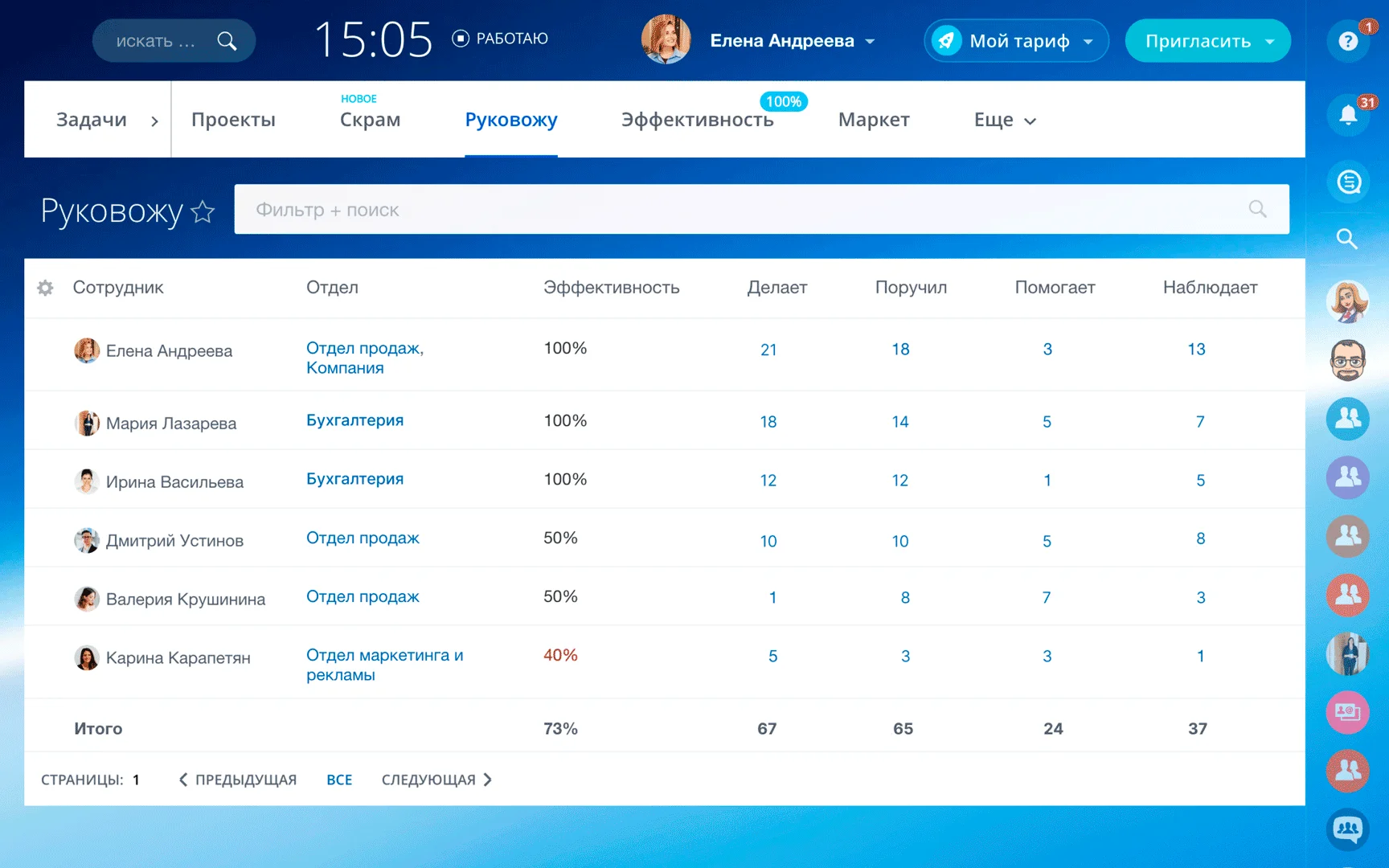Open the Мой тариф dropdown
Viewport: 1389px width, 868px height.
click(1016, 40)
